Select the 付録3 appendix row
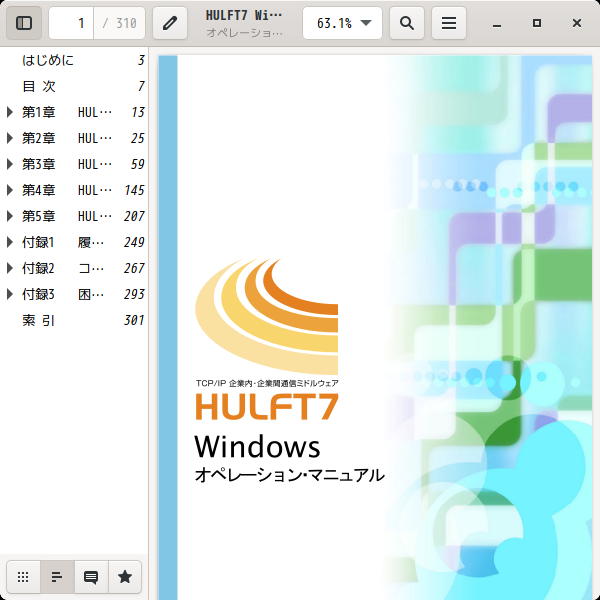Image resolution: width=600 pixels, height=600 pixels. 74,294
